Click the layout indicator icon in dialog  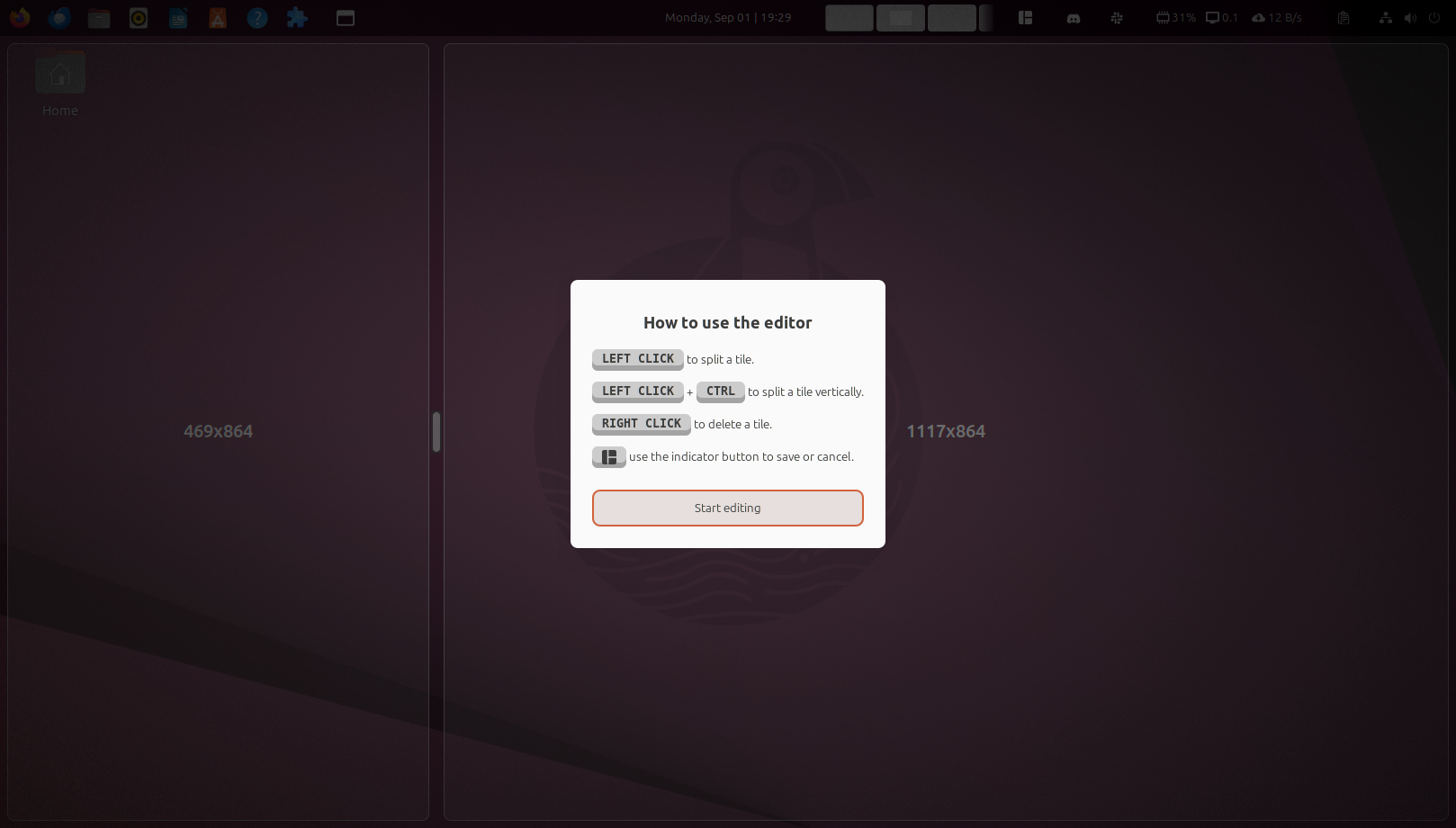click(x=608, y=456)
